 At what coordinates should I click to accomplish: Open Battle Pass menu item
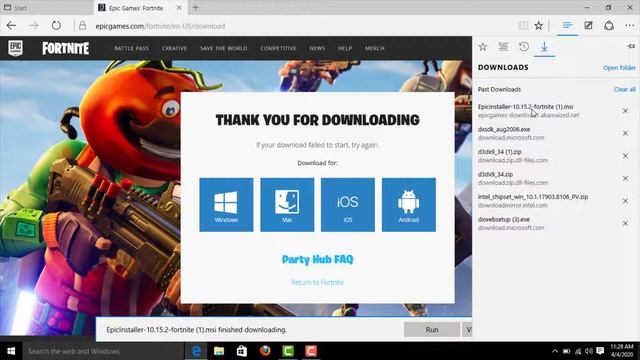coord(131,48)
